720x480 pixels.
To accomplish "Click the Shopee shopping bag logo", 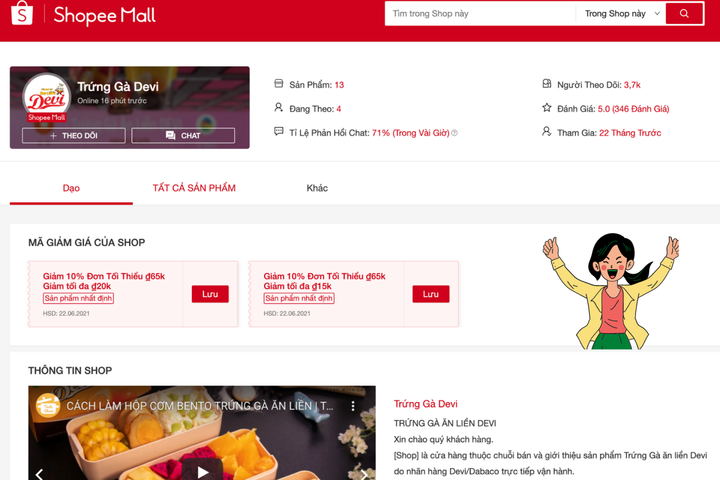I will [x=22, y=13].
